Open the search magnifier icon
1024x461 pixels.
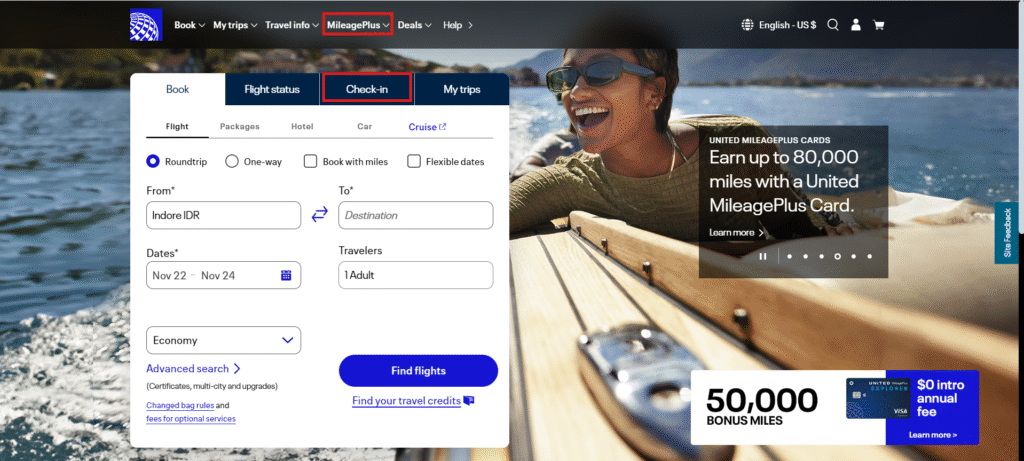[x=833, y=25]
